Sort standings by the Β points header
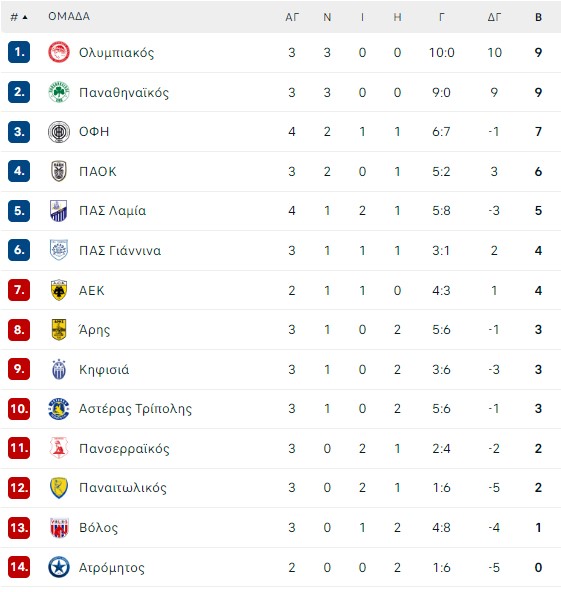Screen dimensions: 561x592 538,17
